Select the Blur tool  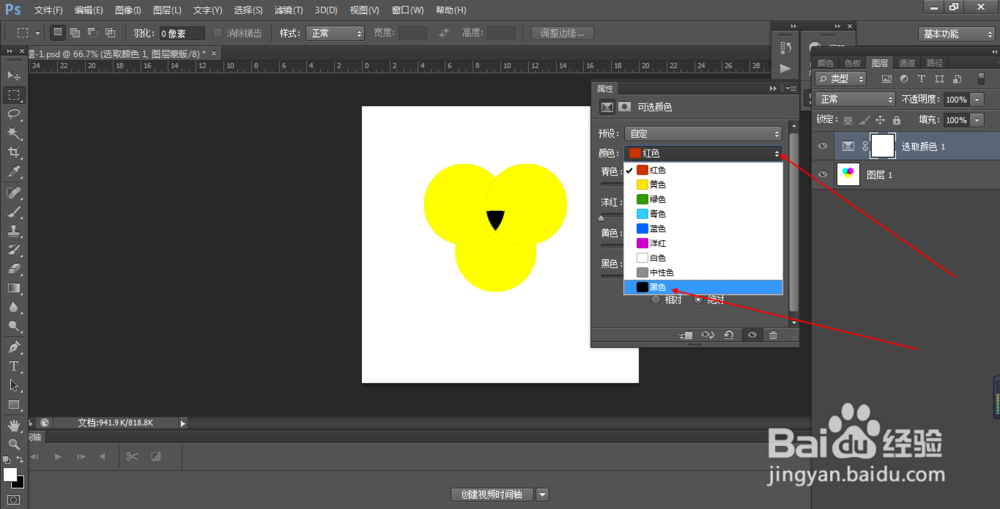(13, 307)
